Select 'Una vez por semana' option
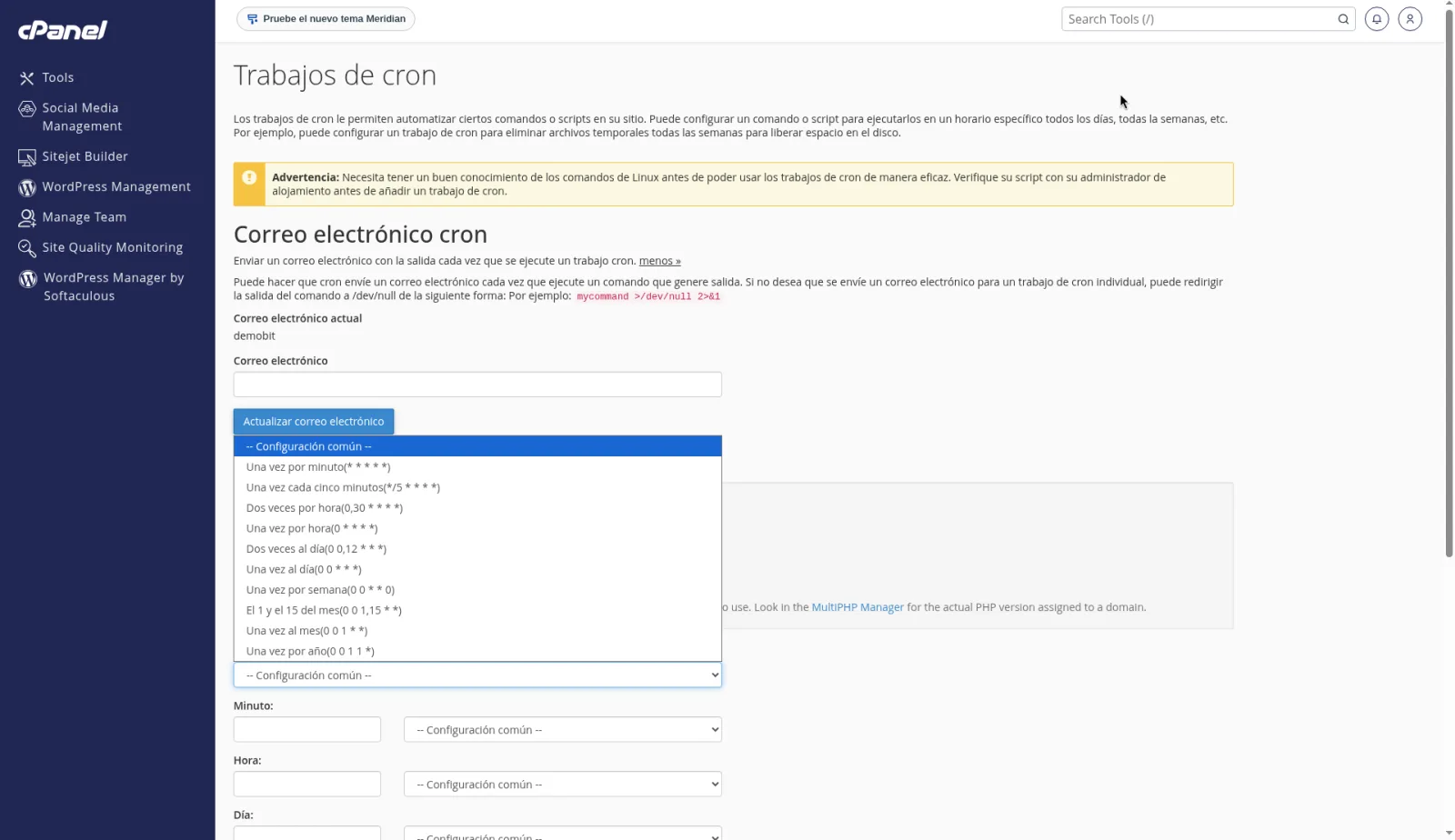This screenshot has height=840, width=1455. click(x=477, y=590)
